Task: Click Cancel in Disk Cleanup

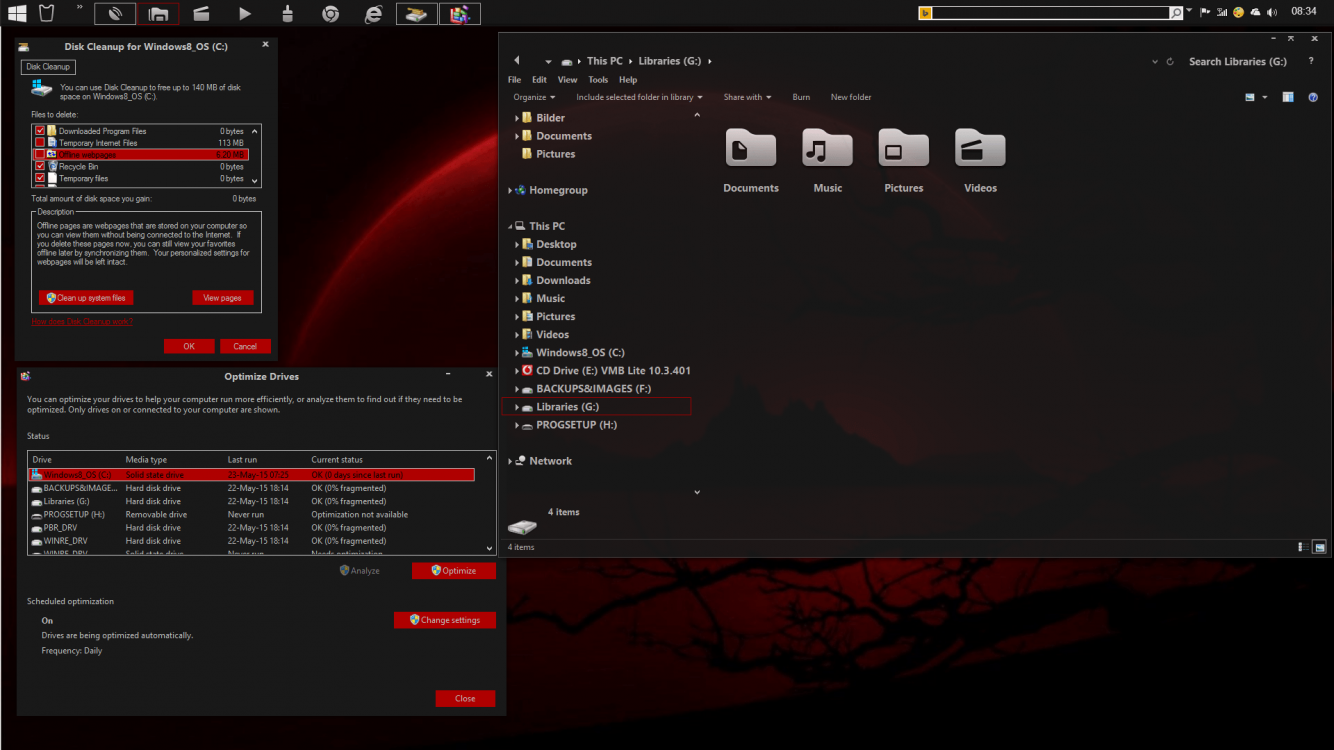Action: point(245,346)
